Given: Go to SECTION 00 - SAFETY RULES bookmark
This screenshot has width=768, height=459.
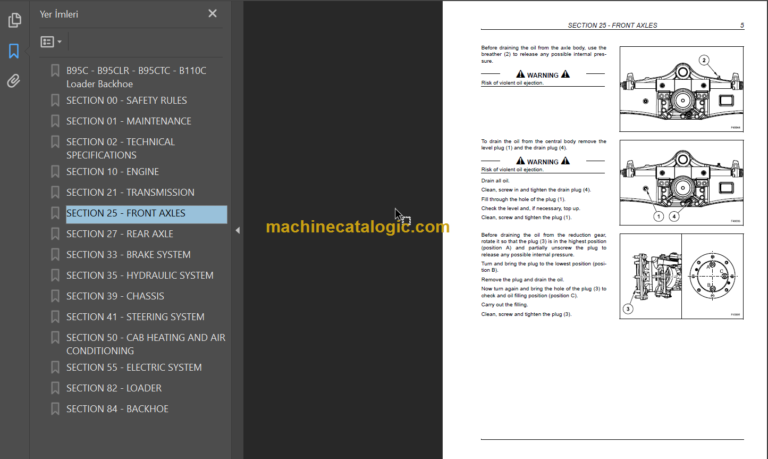Looking at the screenshot, I should [x=126, y=100].
